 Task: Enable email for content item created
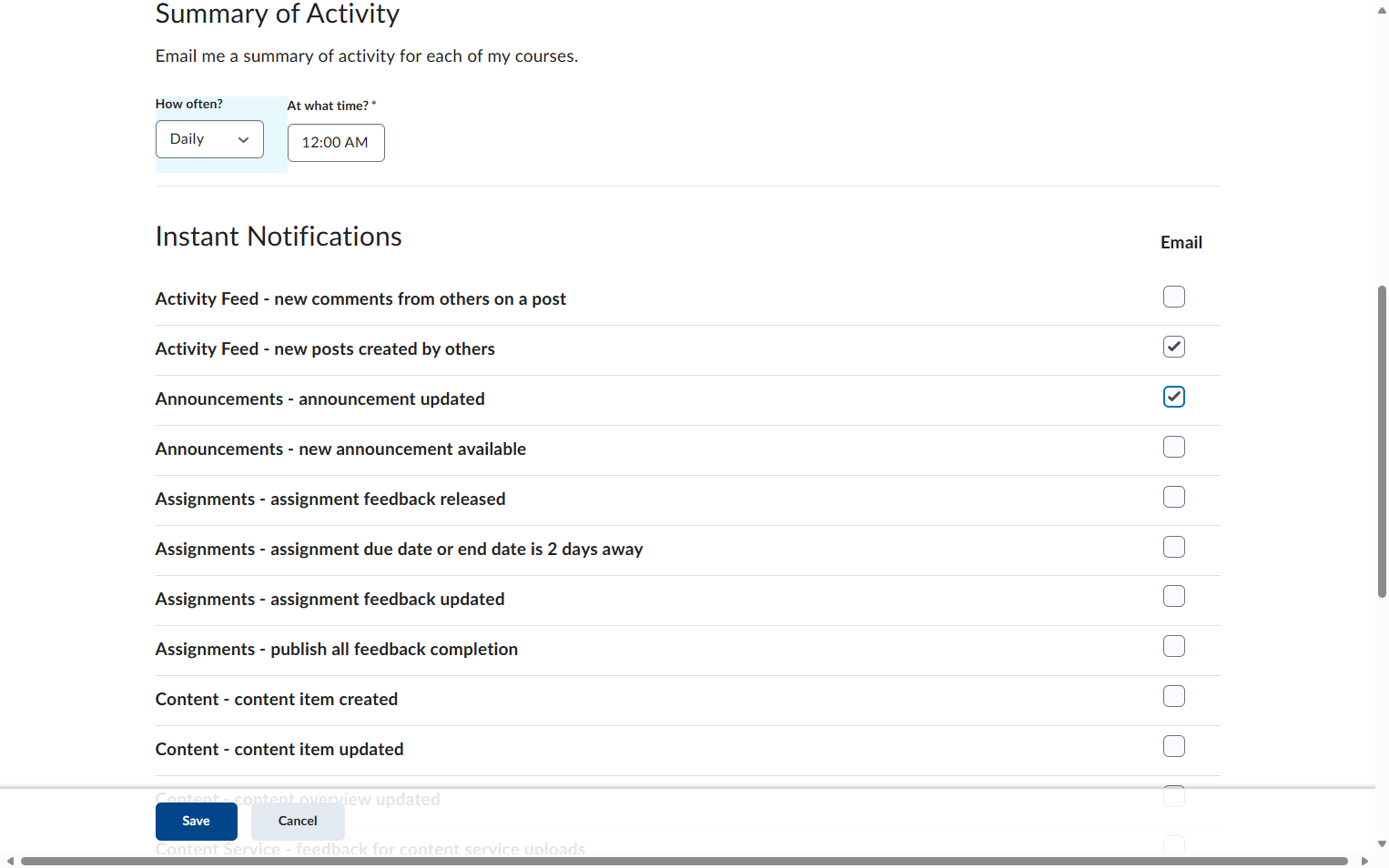pos(1174,696)
